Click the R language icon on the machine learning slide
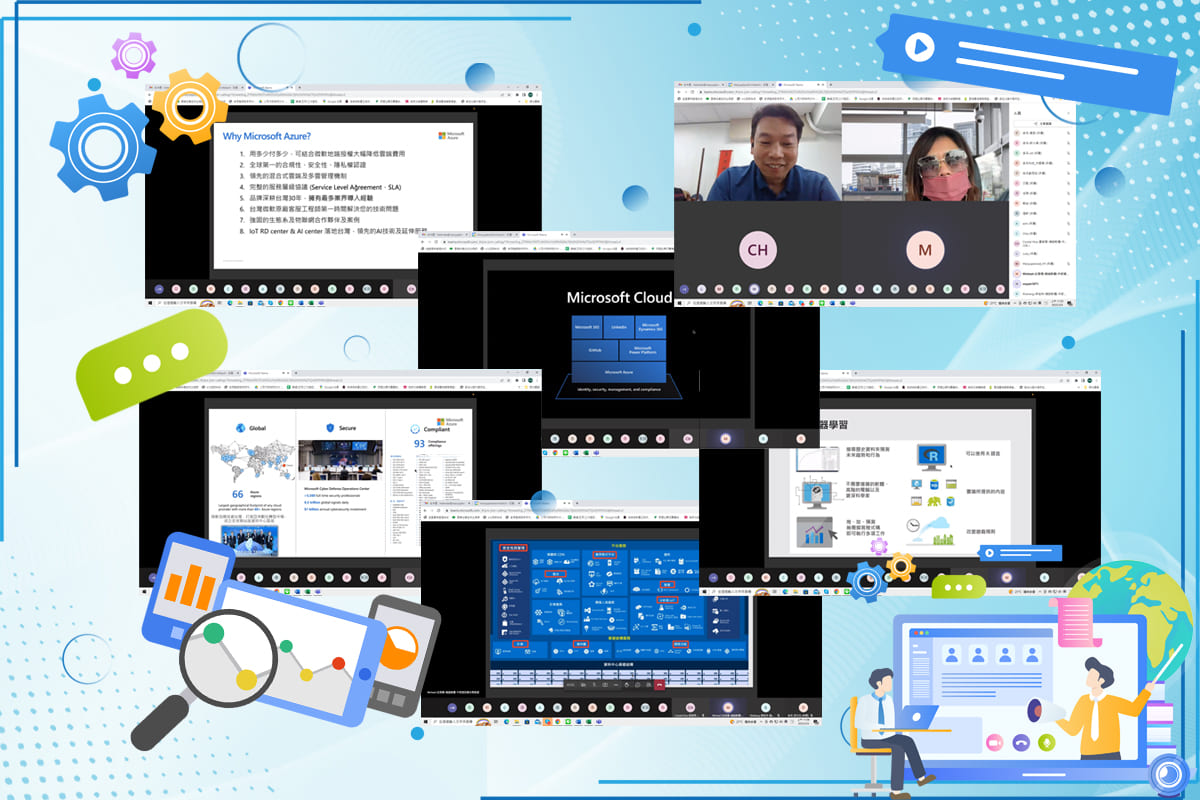The width and height of the screenshot is (1200, 800). pyautogui.click(x=932, y=458)
